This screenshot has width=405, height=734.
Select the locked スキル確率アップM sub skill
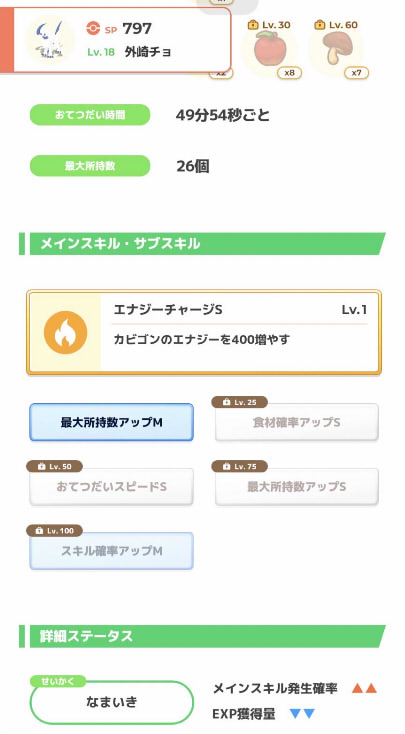pyautogui.click(x=111, y=551)
